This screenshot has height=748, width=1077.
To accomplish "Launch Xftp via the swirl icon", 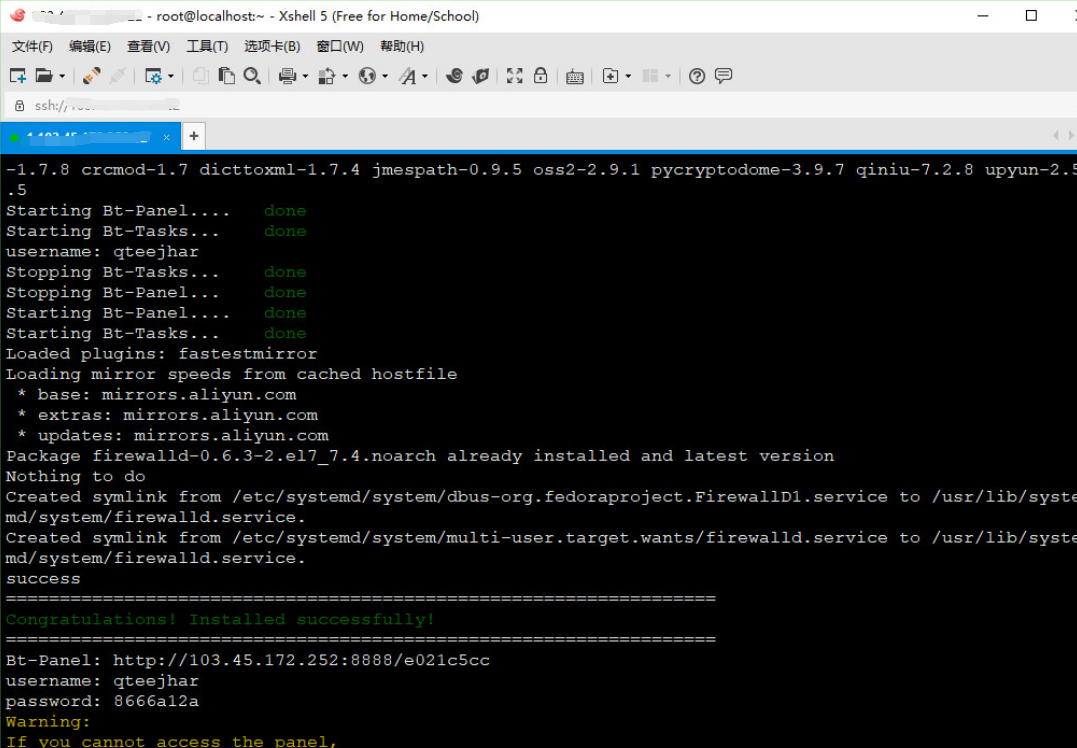I will coord(454,76).
